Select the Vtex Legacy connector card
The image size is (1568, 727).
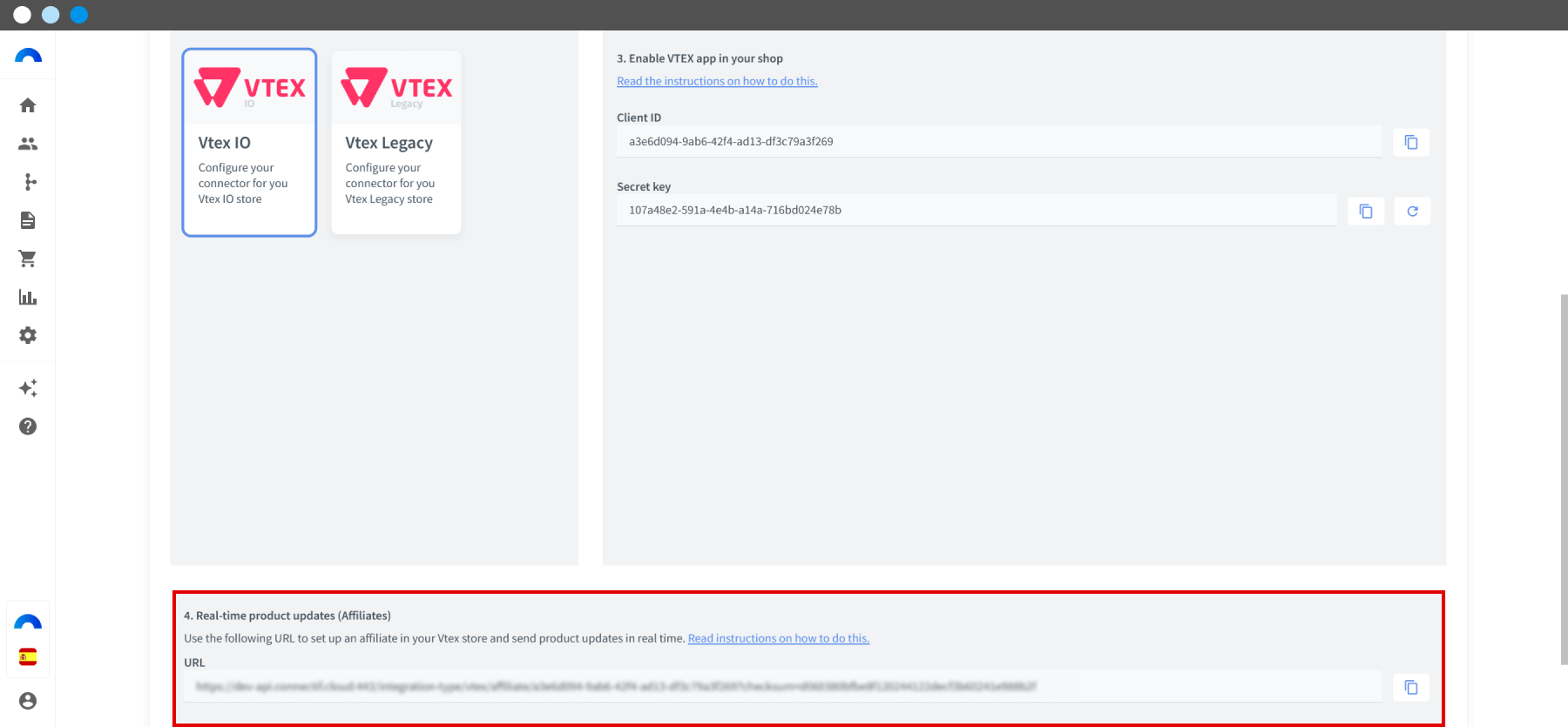click(396, 142)
